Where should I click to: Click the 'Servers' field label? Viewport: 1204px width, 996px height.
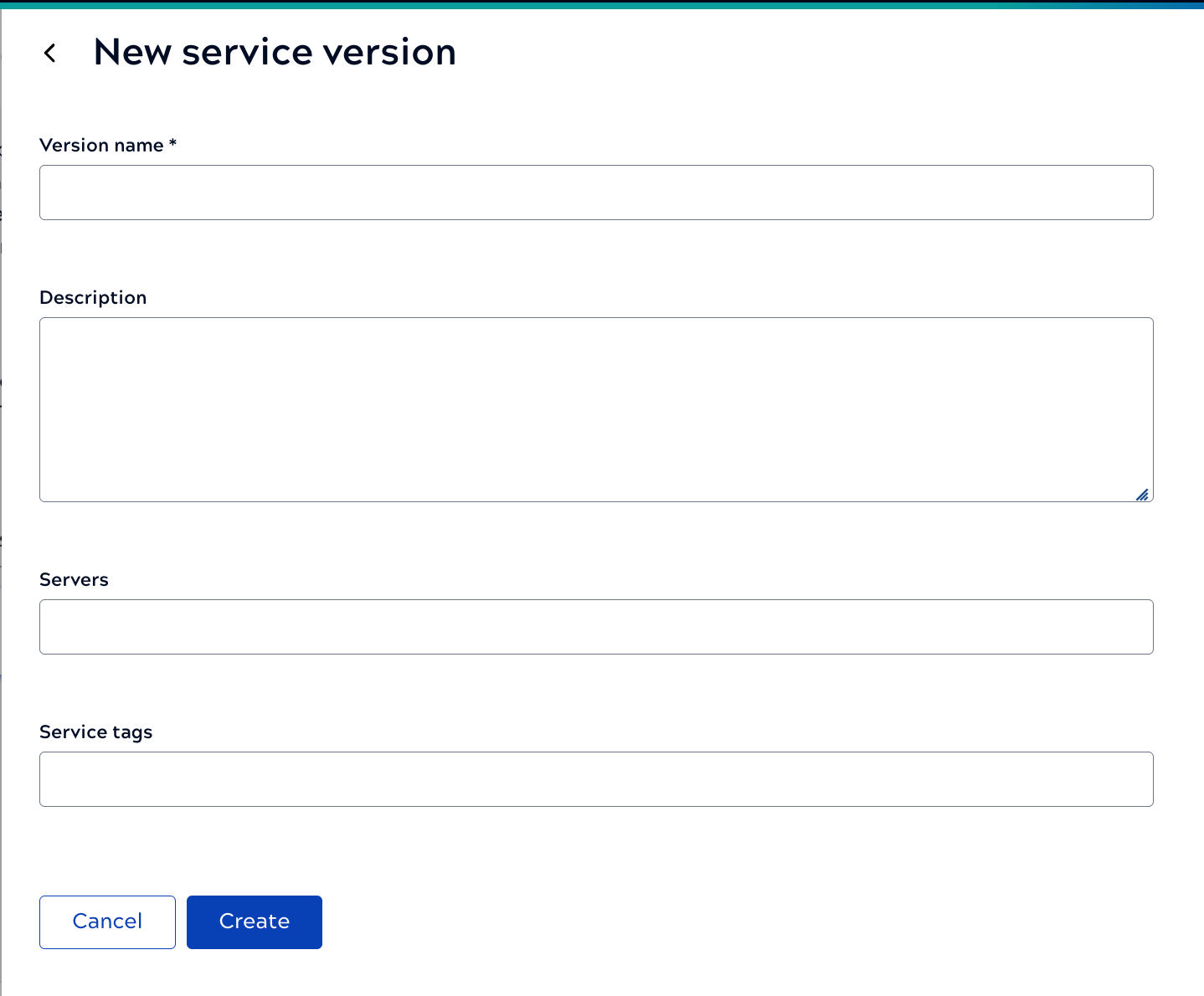(74, 580)
